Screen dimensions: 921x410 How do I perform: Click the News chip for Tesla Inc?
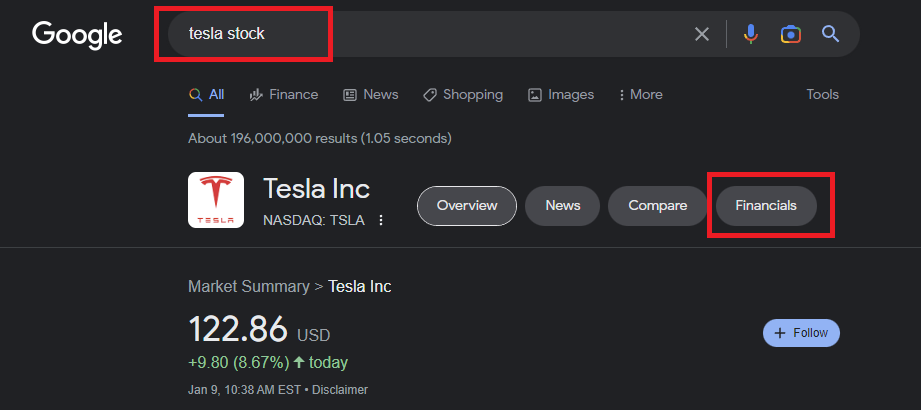[x=562, y=206]
